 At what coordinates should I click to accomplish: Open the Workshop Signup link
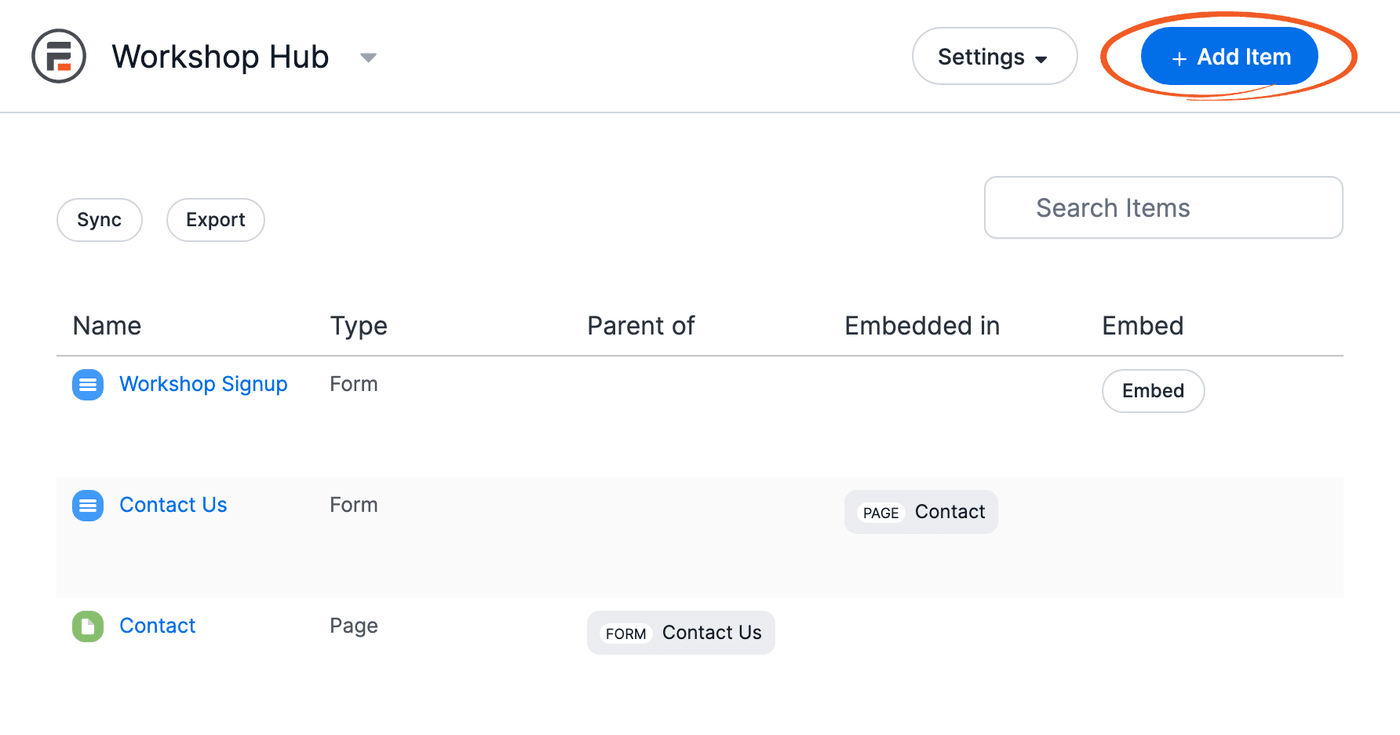[x=203, y=384]
